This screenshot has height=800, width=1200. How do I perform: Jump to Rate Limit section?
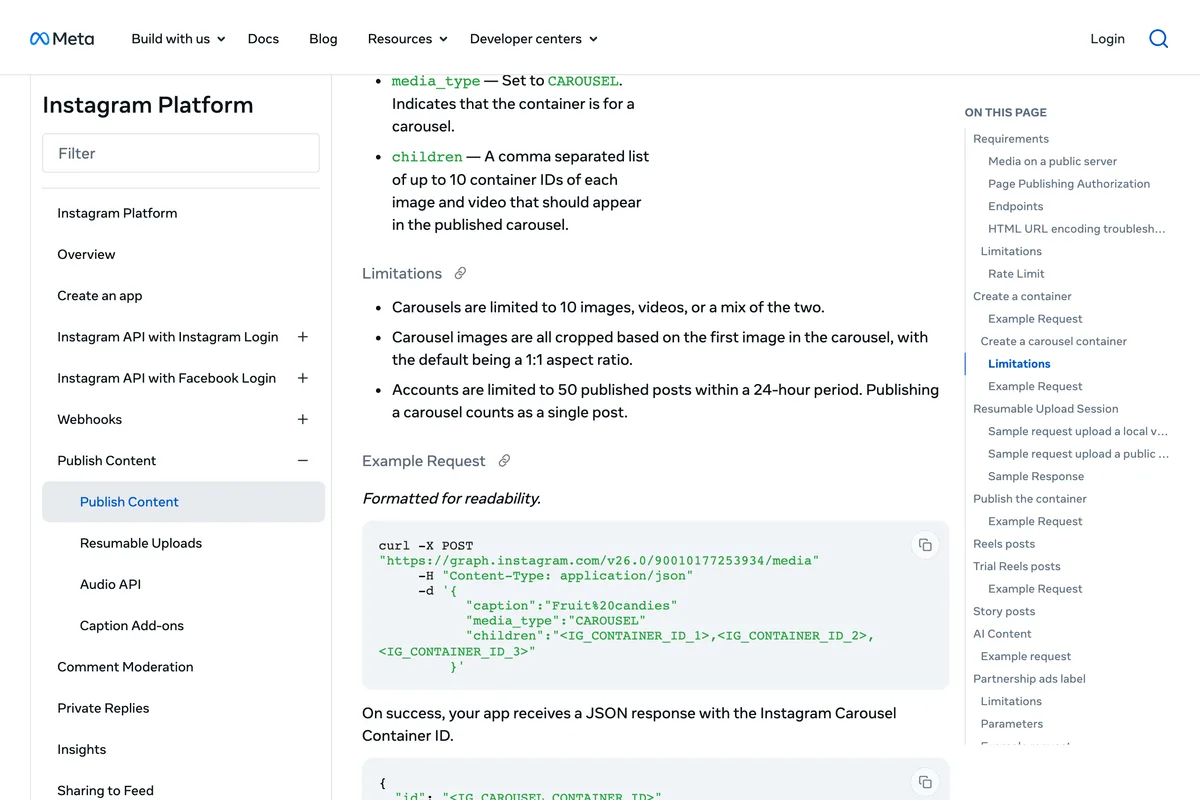[1016, 274]
